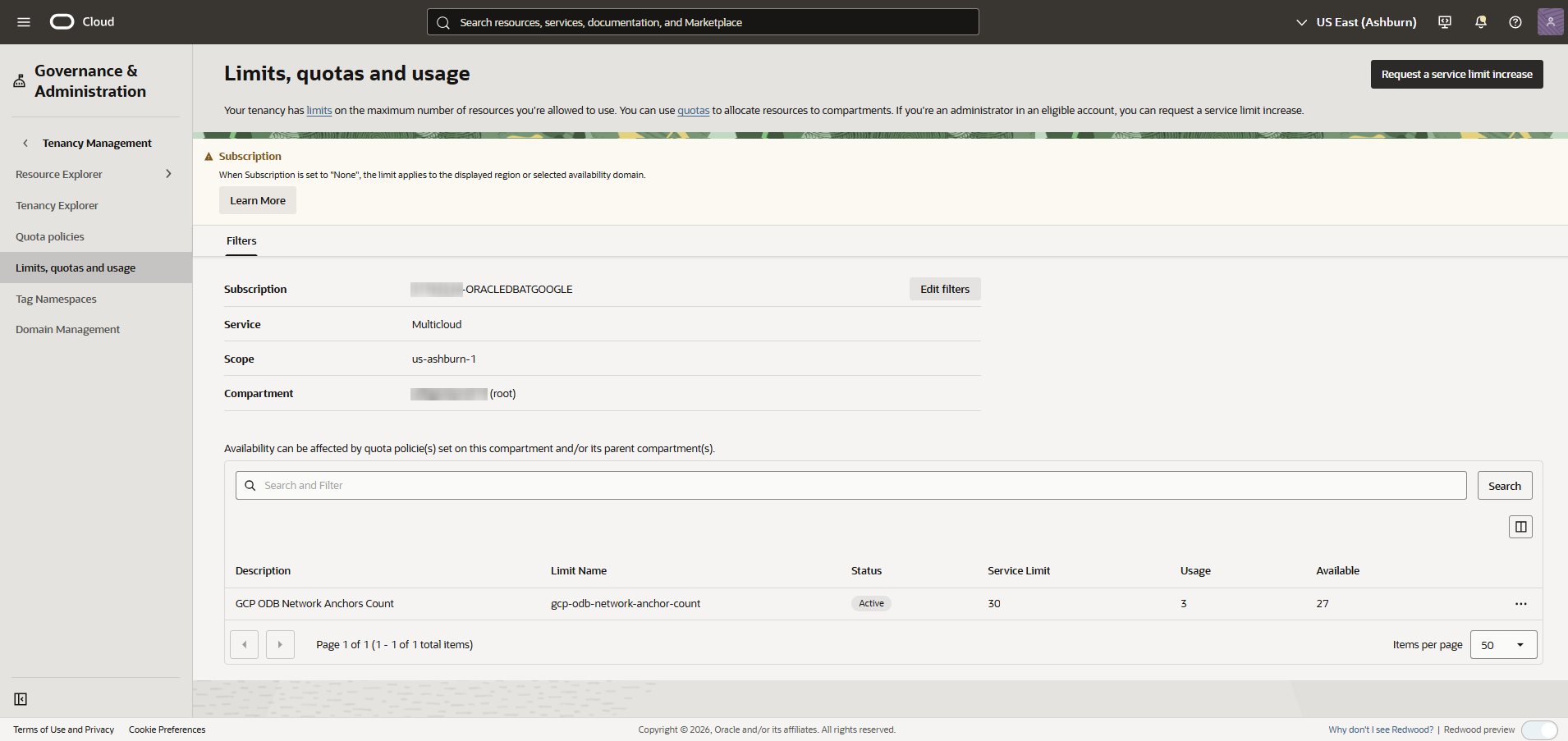This screenshot has height=741, width=1568.
Task: Go to next page of results
Action: pos(280,644)
